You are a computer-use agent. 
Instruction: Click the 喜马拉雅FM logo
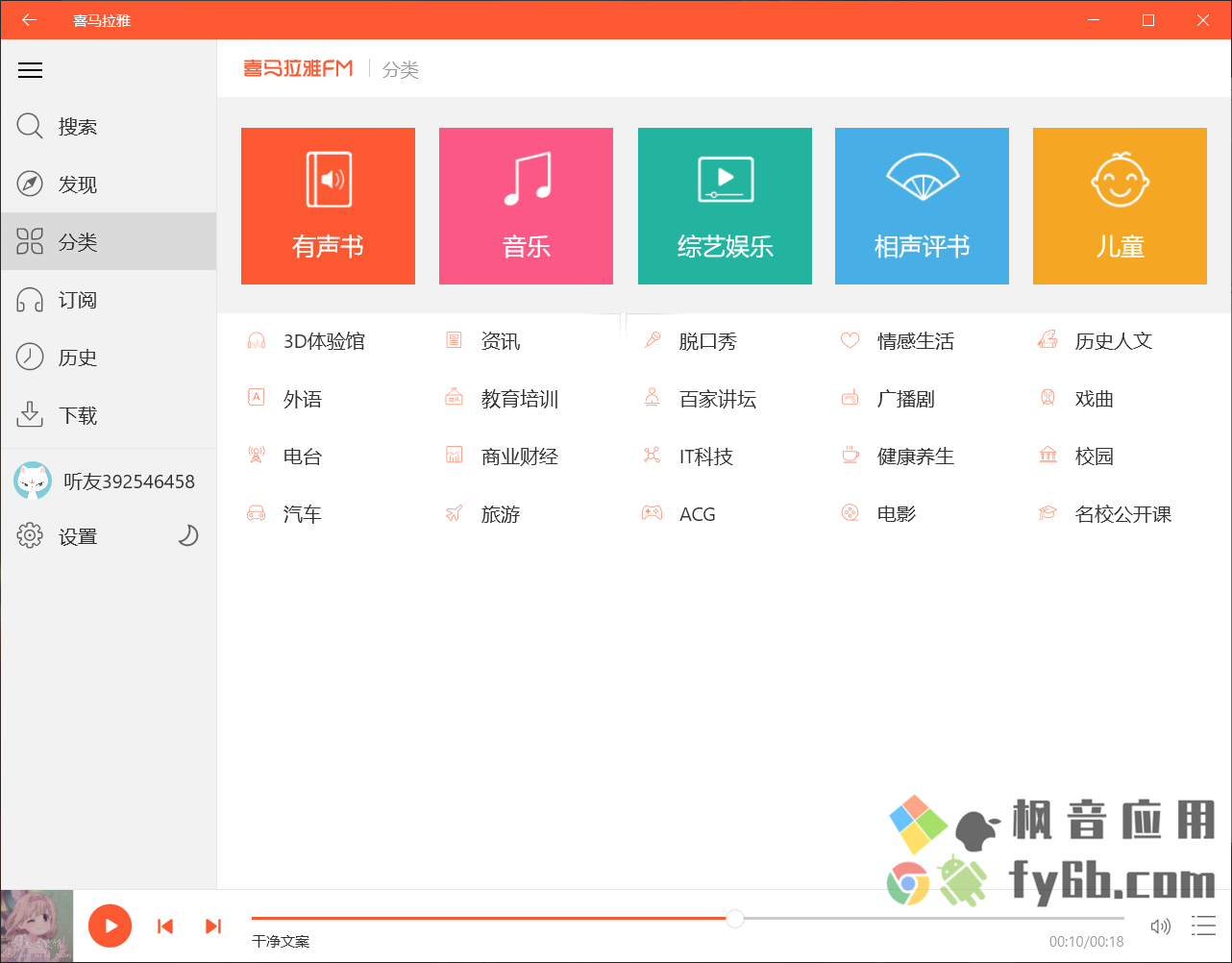point(298,68)
